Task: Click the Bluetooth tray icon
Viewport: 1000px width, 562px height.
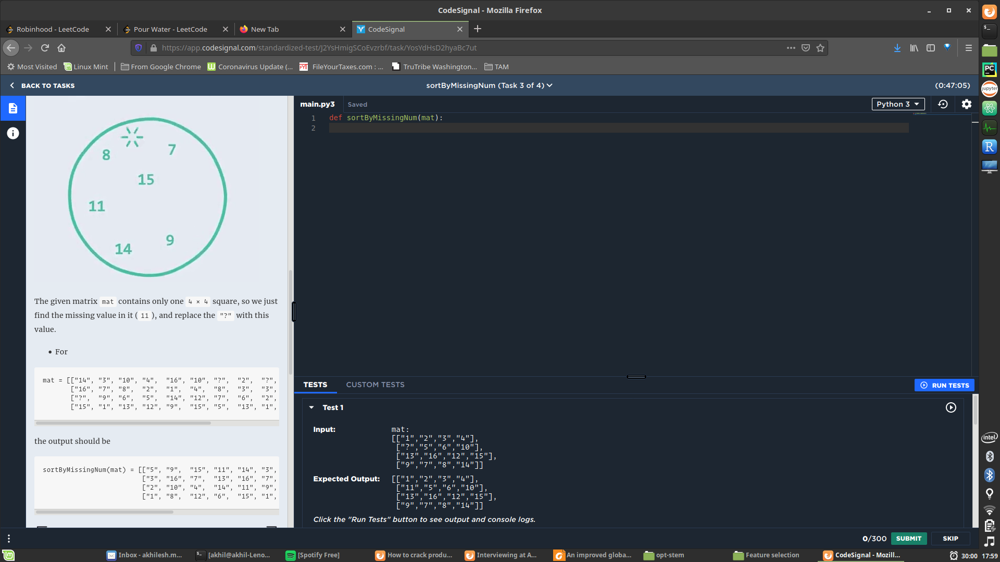Action: click(x=989, y=475)
